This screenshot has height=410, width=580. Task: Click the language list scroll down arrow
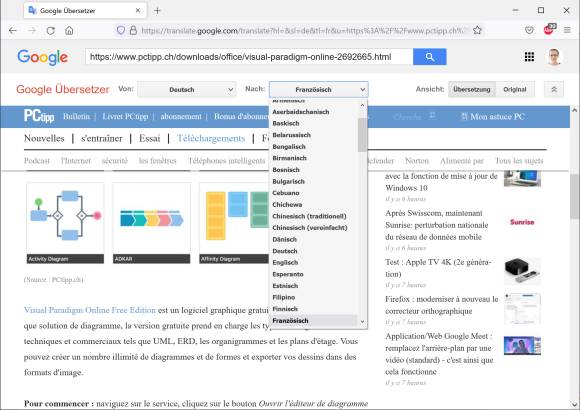(x=362, y=322)
